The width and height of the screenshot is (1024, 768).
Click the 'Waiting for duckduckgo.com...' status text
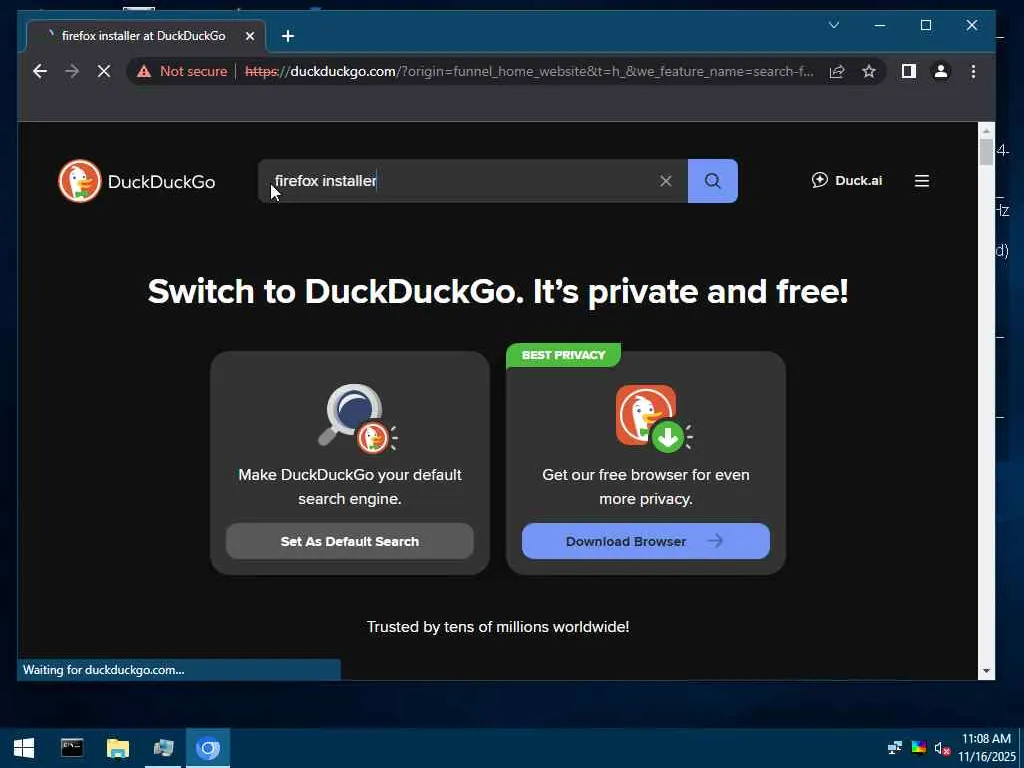(x=103, y=670)
